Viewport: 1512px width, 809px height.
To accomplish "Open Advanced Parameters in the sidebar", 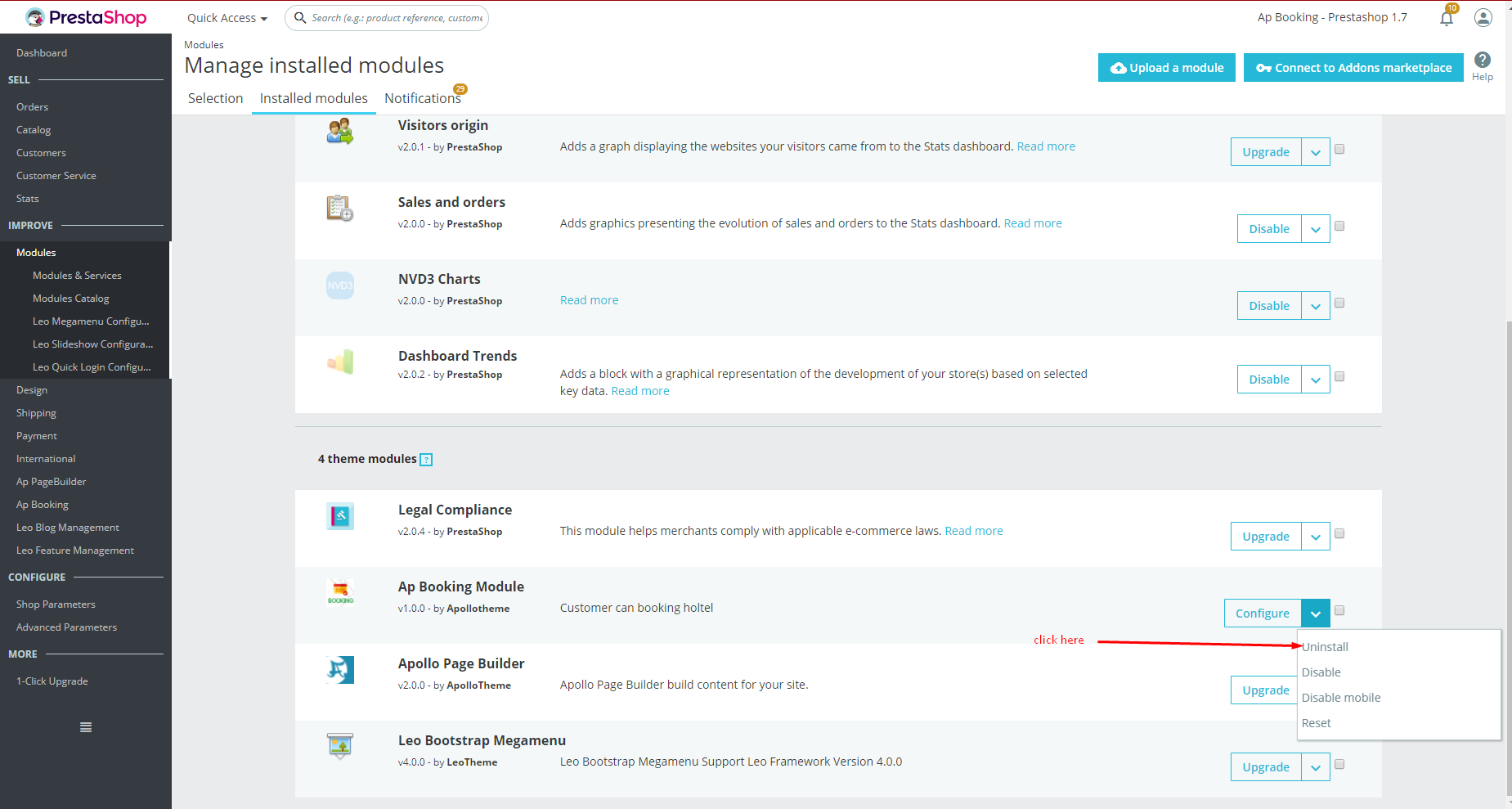I will (x=66, y=627).
